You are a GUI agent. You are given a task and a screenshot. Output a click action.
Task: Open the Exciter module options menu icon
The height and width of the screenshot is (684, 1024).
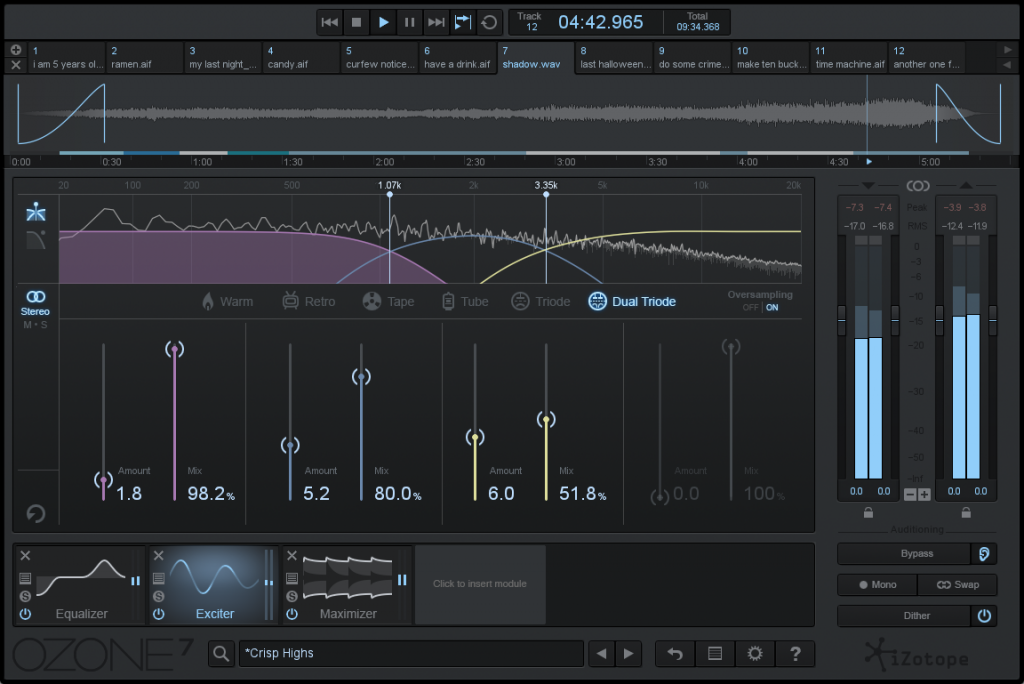click(x=157, y=578)
